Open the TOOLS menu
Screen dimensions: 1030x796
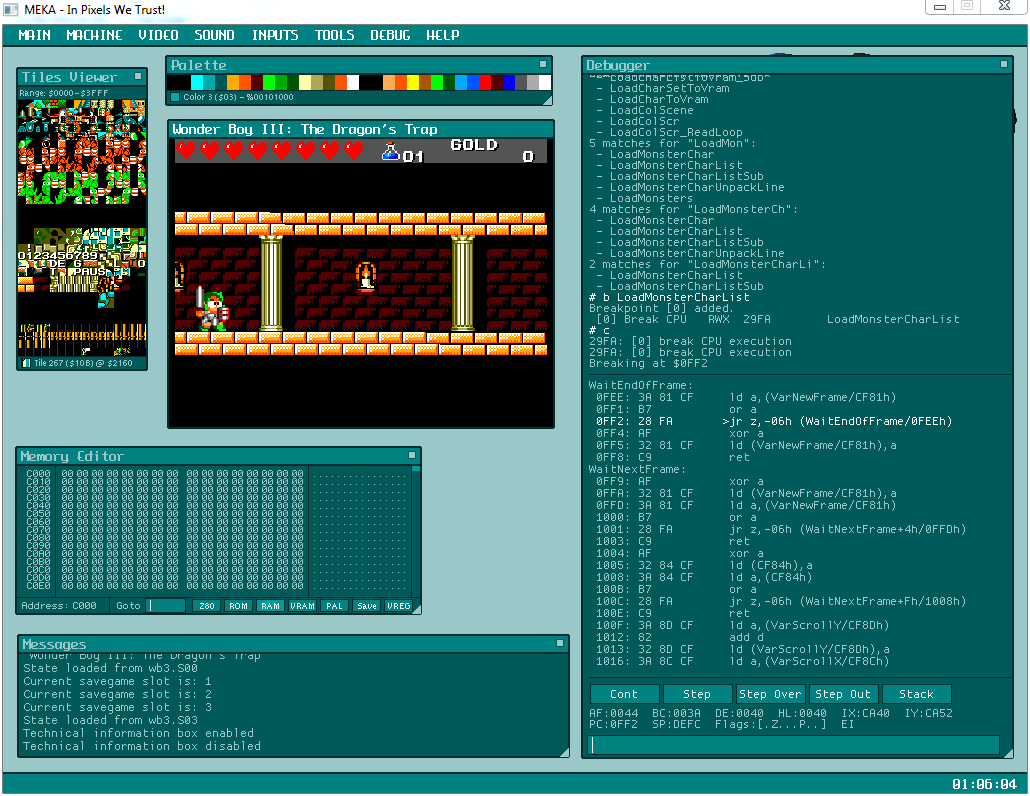click(x=334, y=35)
